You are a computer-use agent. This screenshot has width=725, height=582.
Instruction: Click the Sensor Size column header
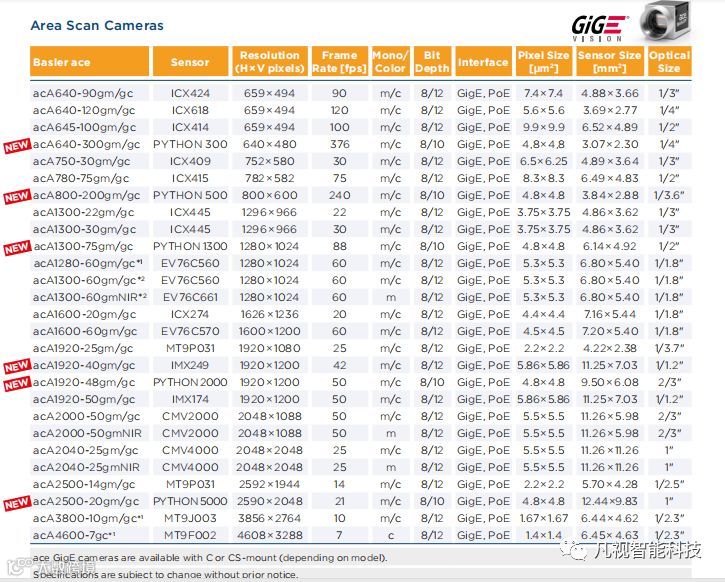coord(609,61)
